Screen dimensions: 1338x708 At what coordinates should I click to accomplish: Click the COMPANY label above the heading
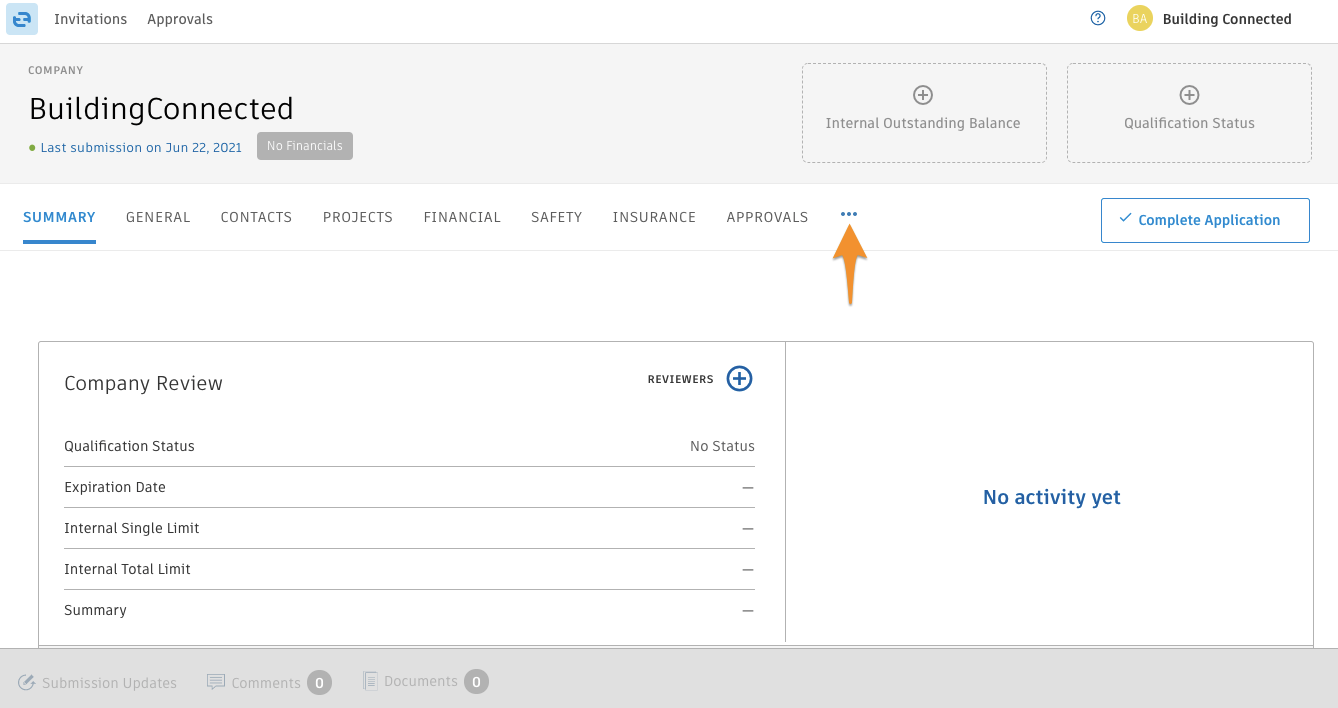click(56, 71)
